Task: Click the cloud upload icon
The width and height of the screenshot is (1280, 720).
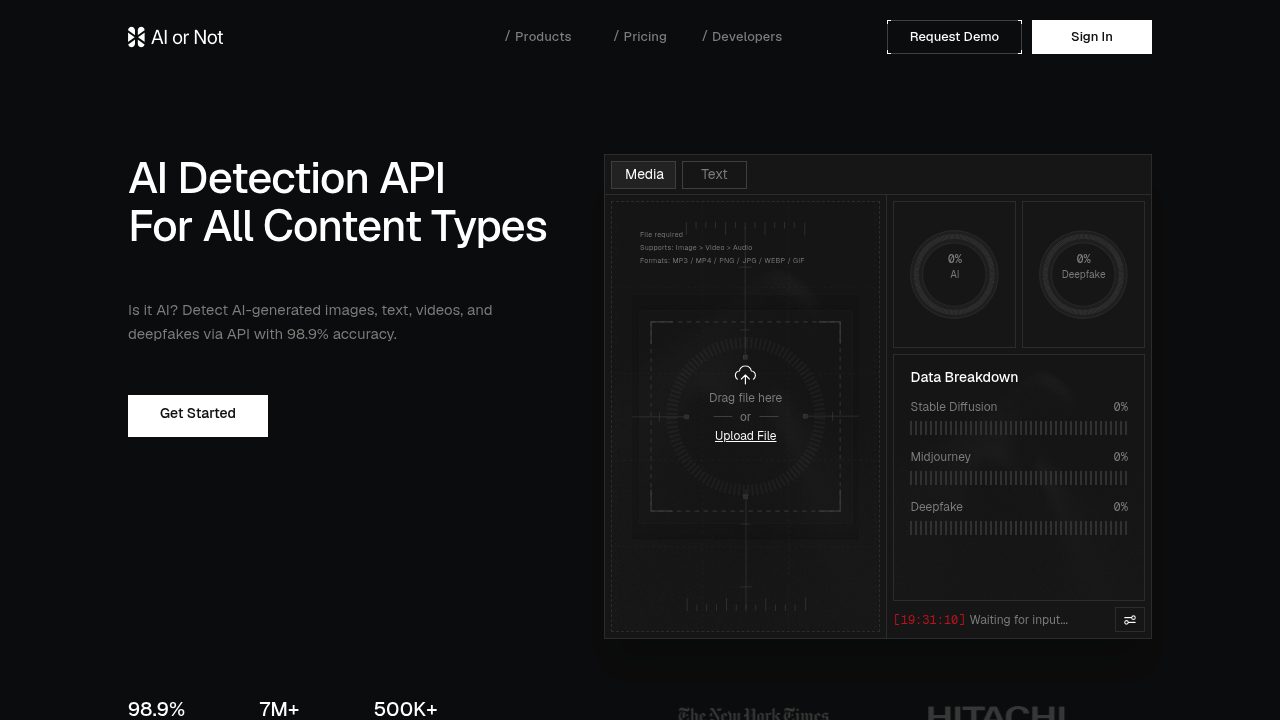Action: coord(745,375)
